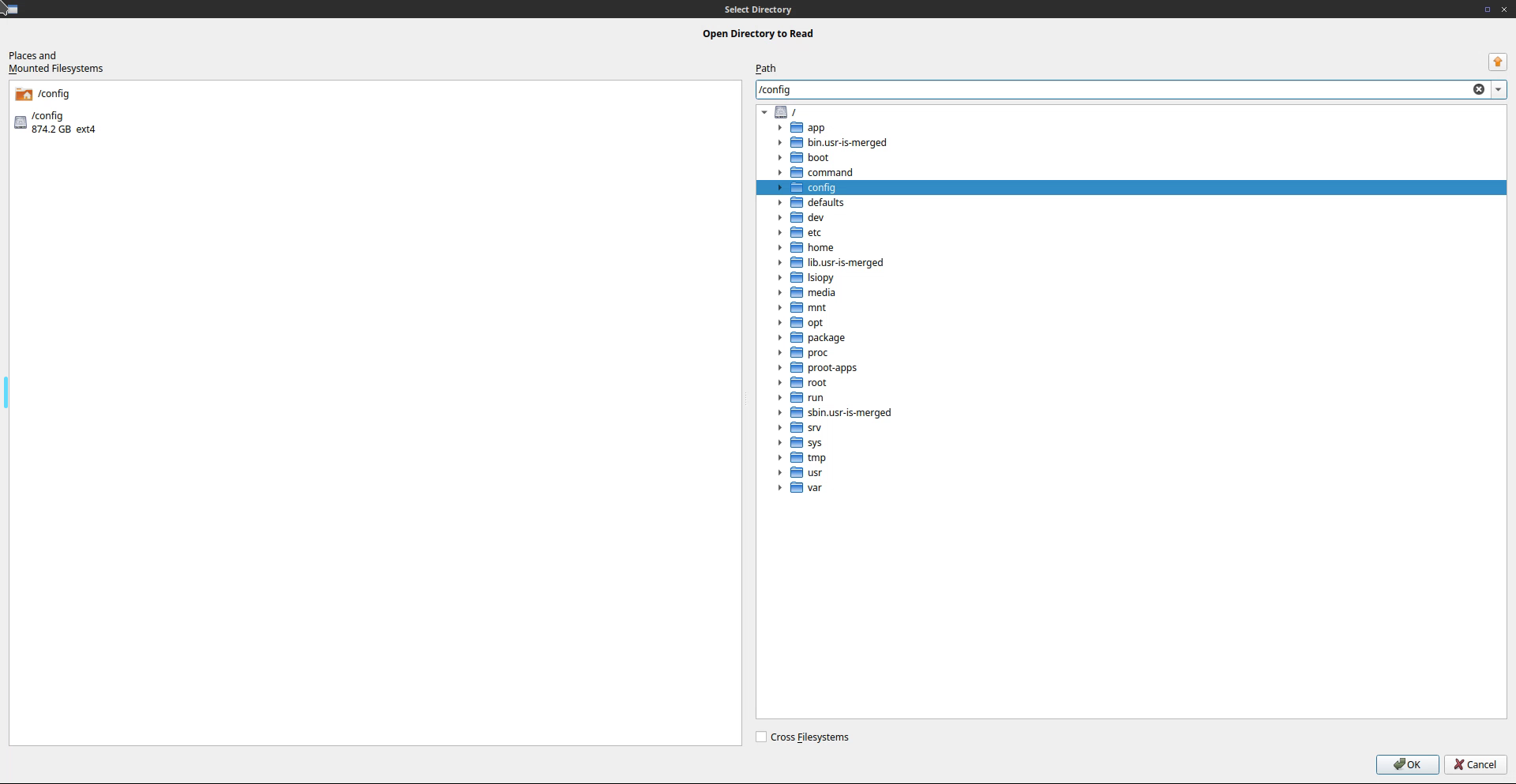Click the folder icon beside proot-apps
Viewport: 1516px width, 784px height.
797,368
